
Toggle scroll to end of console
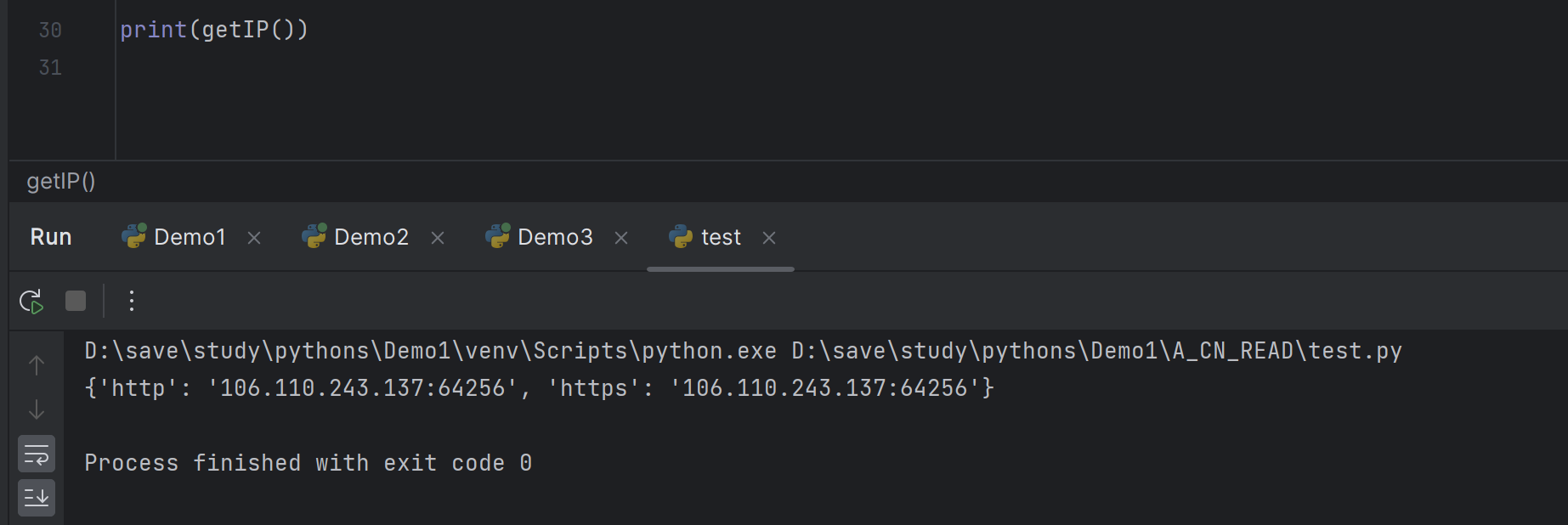[x=37, y=498]
